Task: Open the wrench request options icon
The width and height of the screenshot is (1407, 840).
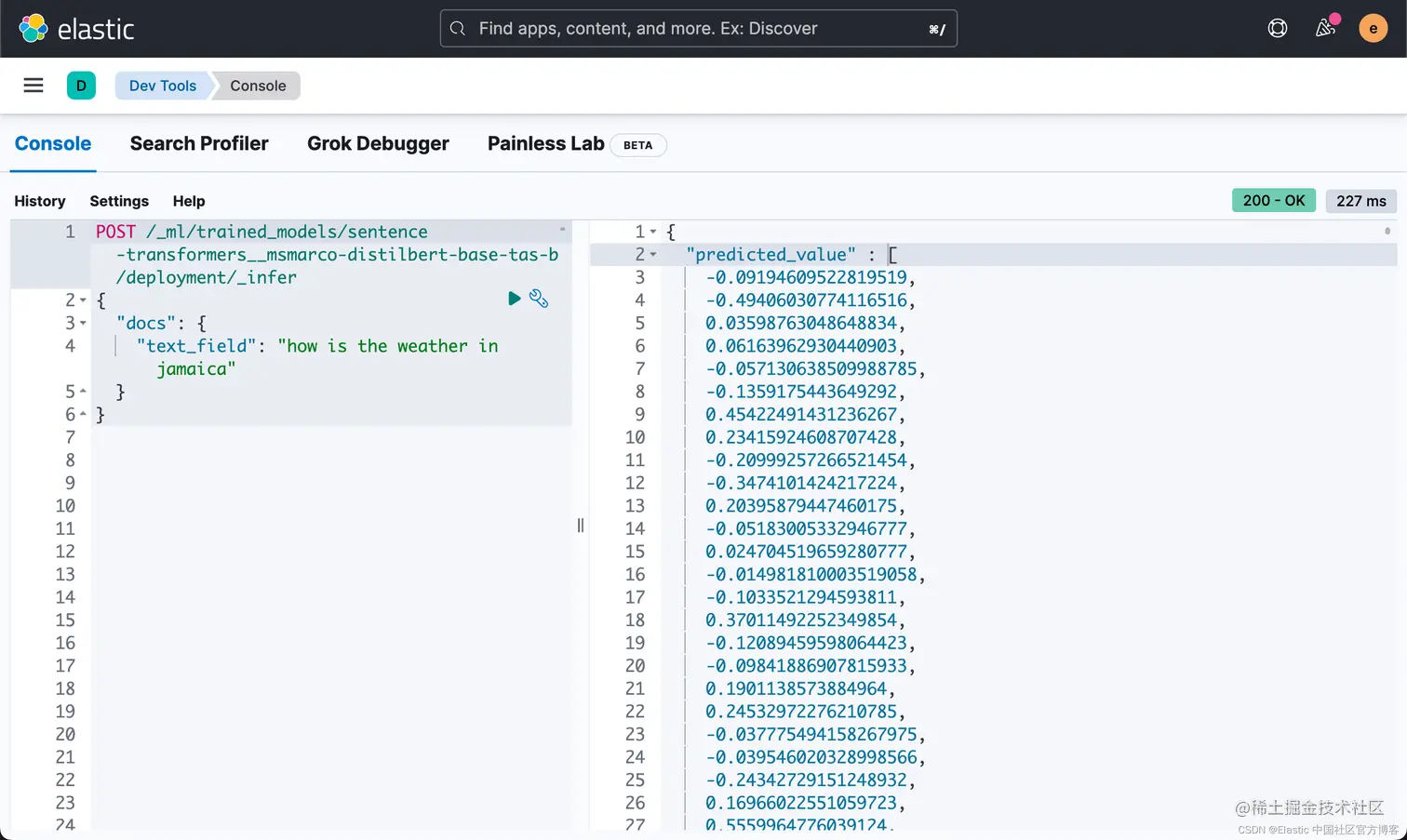Action: point(539,299)
